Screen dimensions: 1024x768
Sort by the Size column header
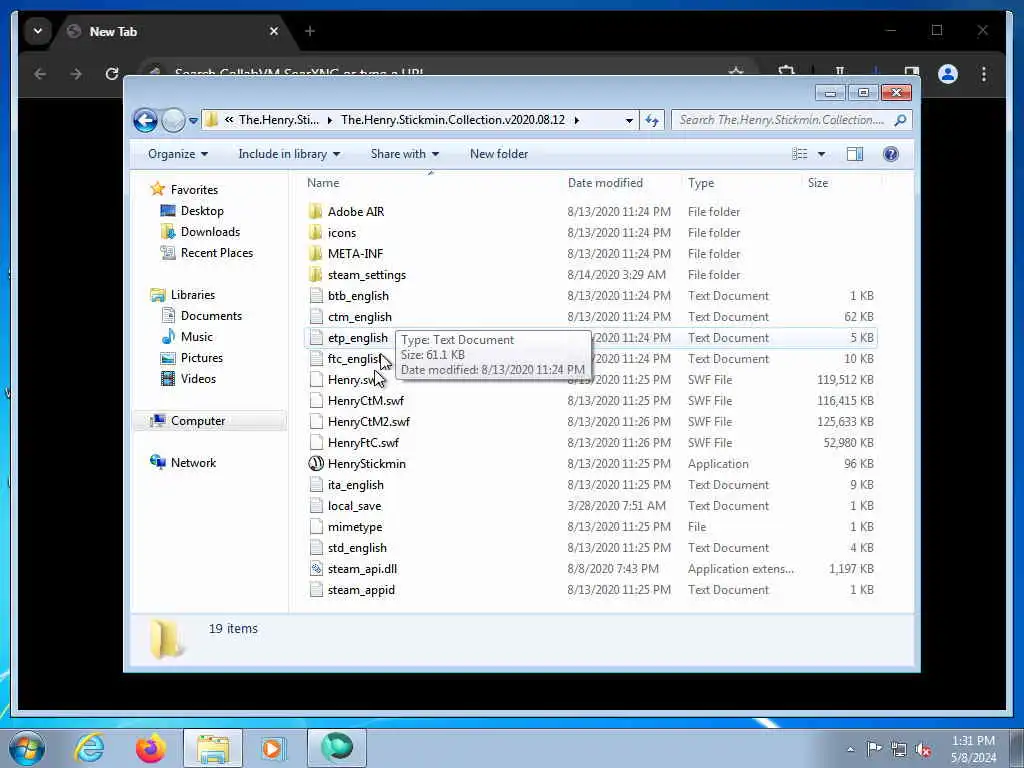[x=818, y=184]
